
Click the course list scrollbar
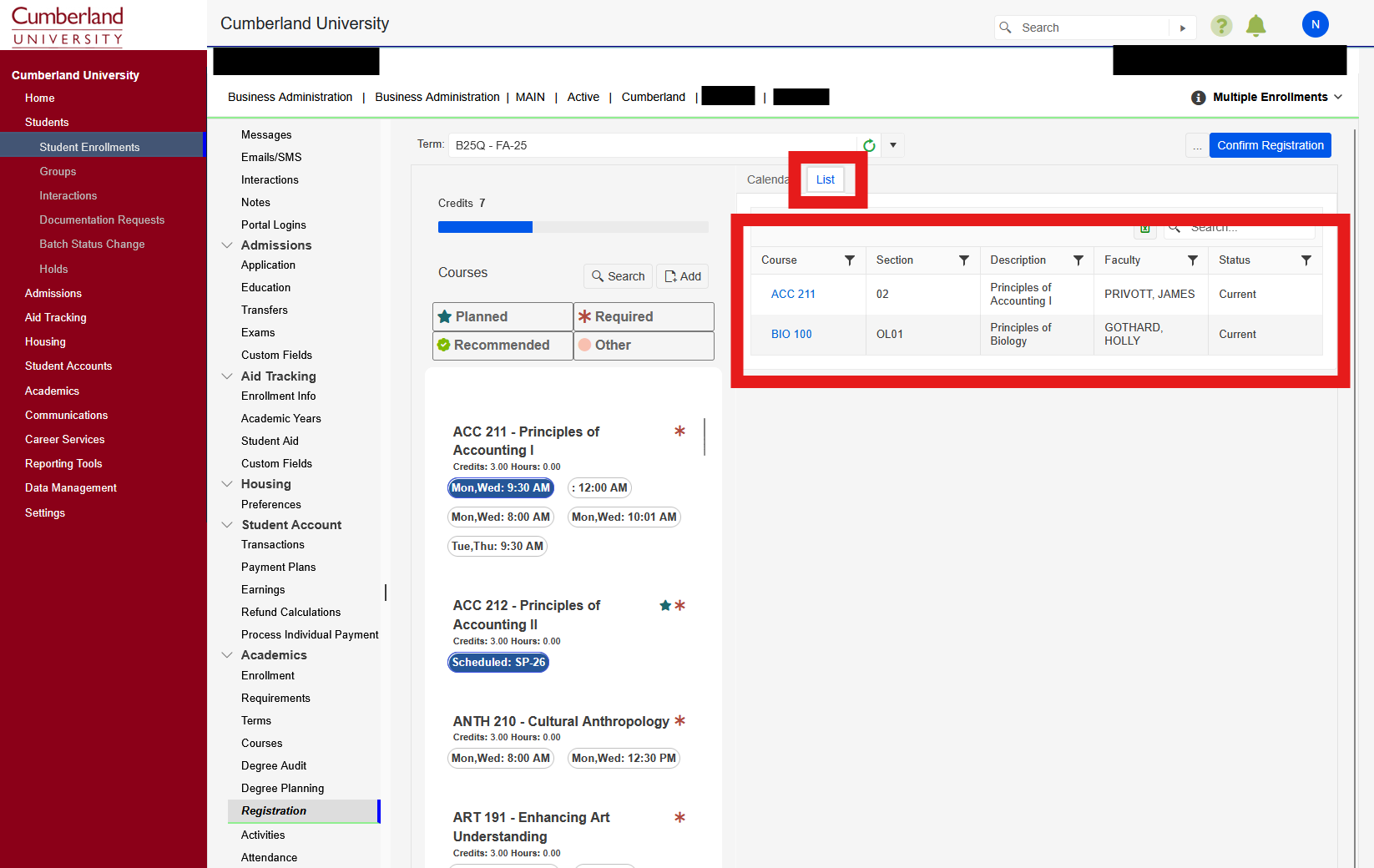(x=705, y=437)
